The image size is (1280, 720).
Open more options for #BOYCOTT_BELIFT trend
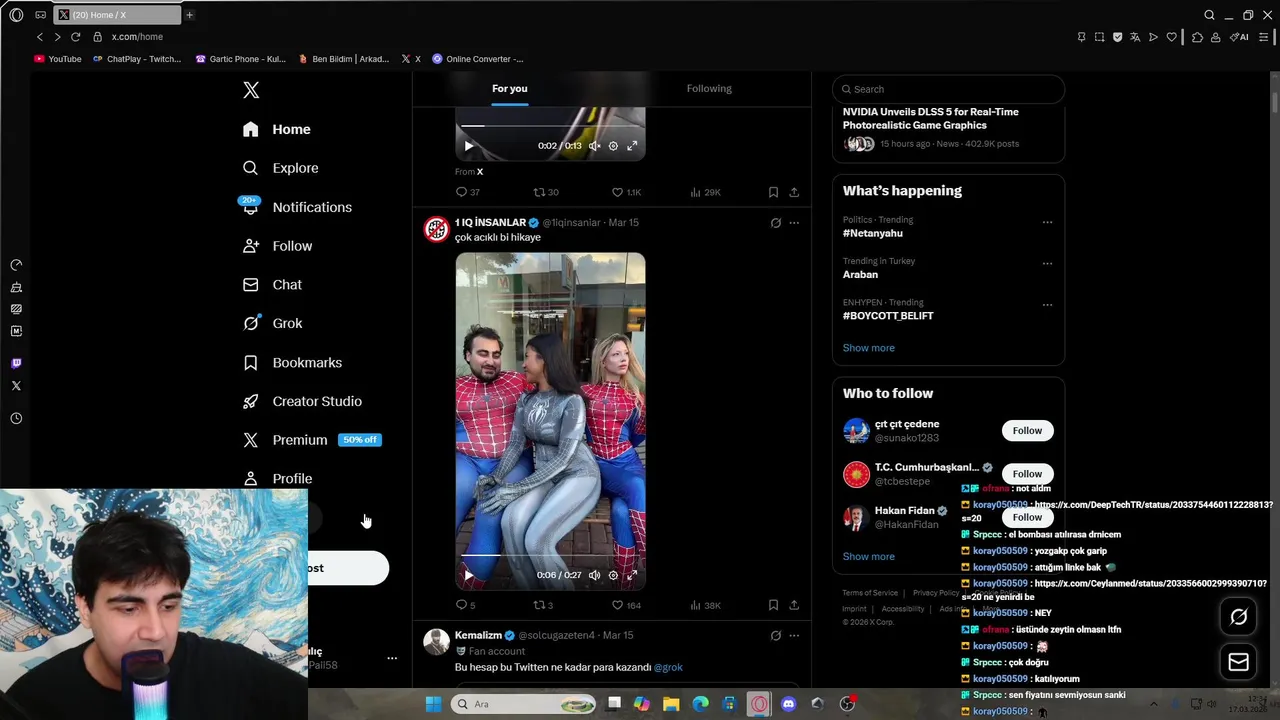click(x=1047, y=305)
